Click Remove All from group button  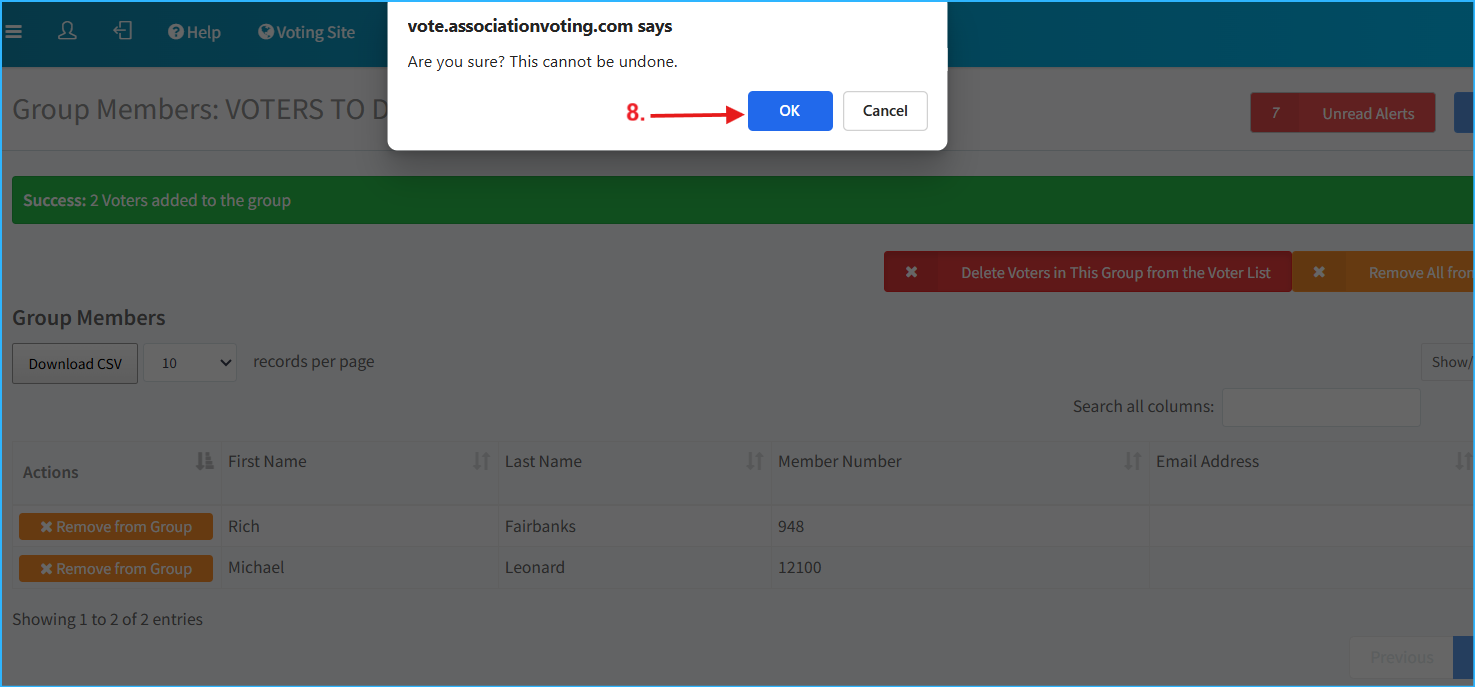click(x=1390, y=272)
